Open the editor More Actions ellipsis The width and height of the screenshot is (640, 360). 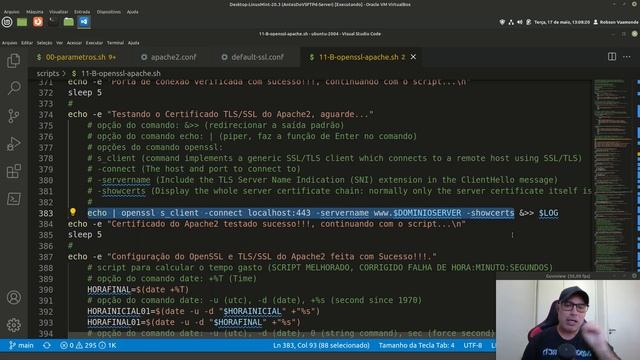tap(627, 57)
